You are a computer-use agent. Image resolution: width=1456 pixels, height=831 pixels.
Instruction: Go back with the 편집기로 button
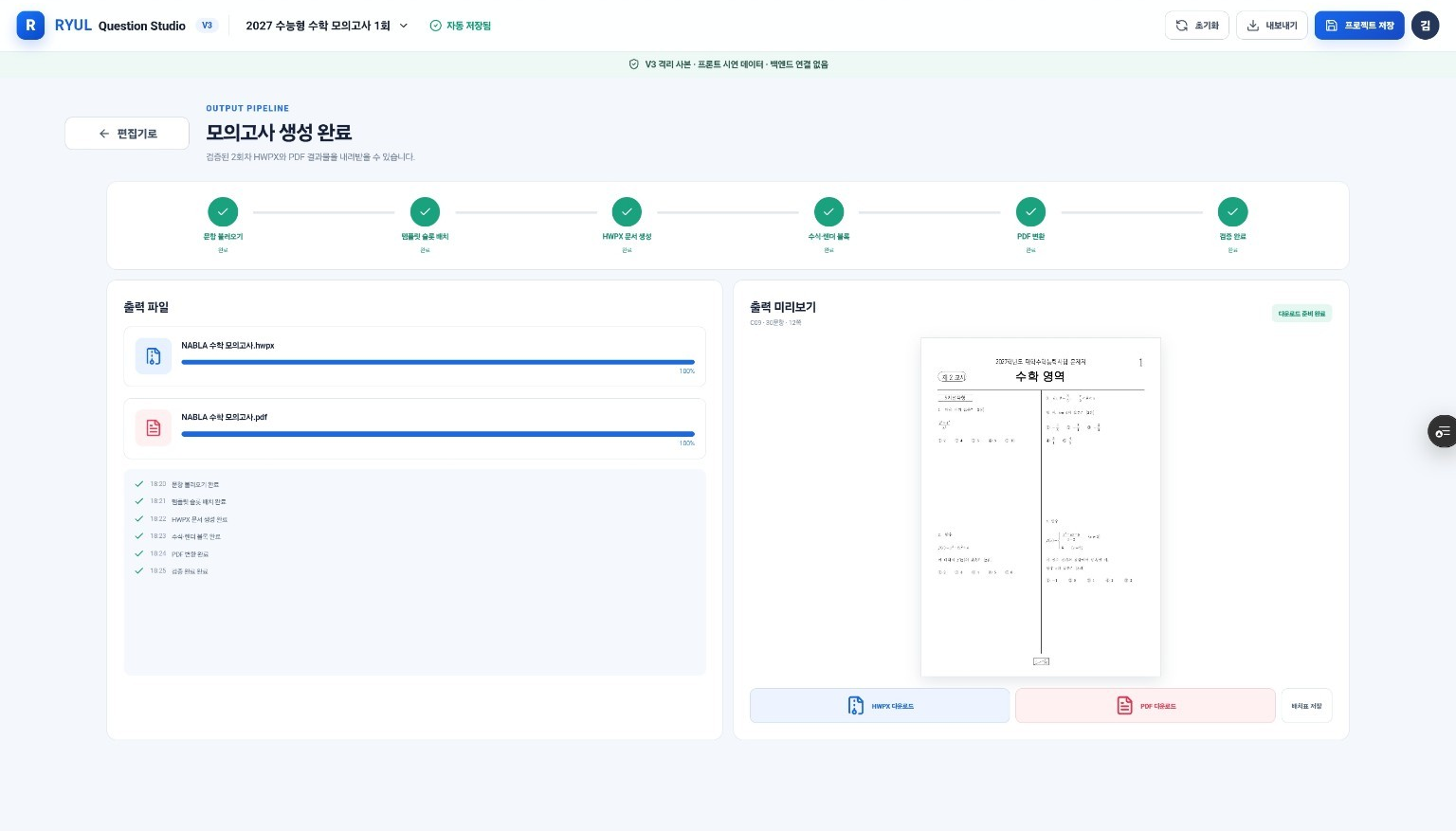pyautogui.click(x=127, y=134)
